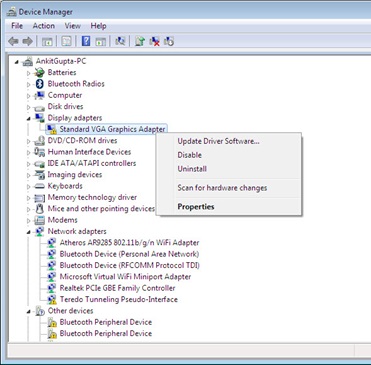The height and width of the screenshot is (365, 371).
Task: Expand the Modems node
Action: tap(28, 220)
